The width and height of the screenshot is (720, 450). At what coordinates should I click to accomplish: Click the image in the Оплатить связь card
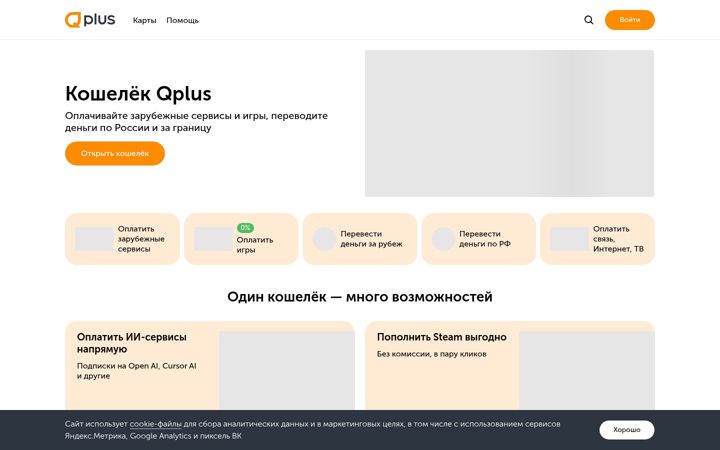coord(569,239)
